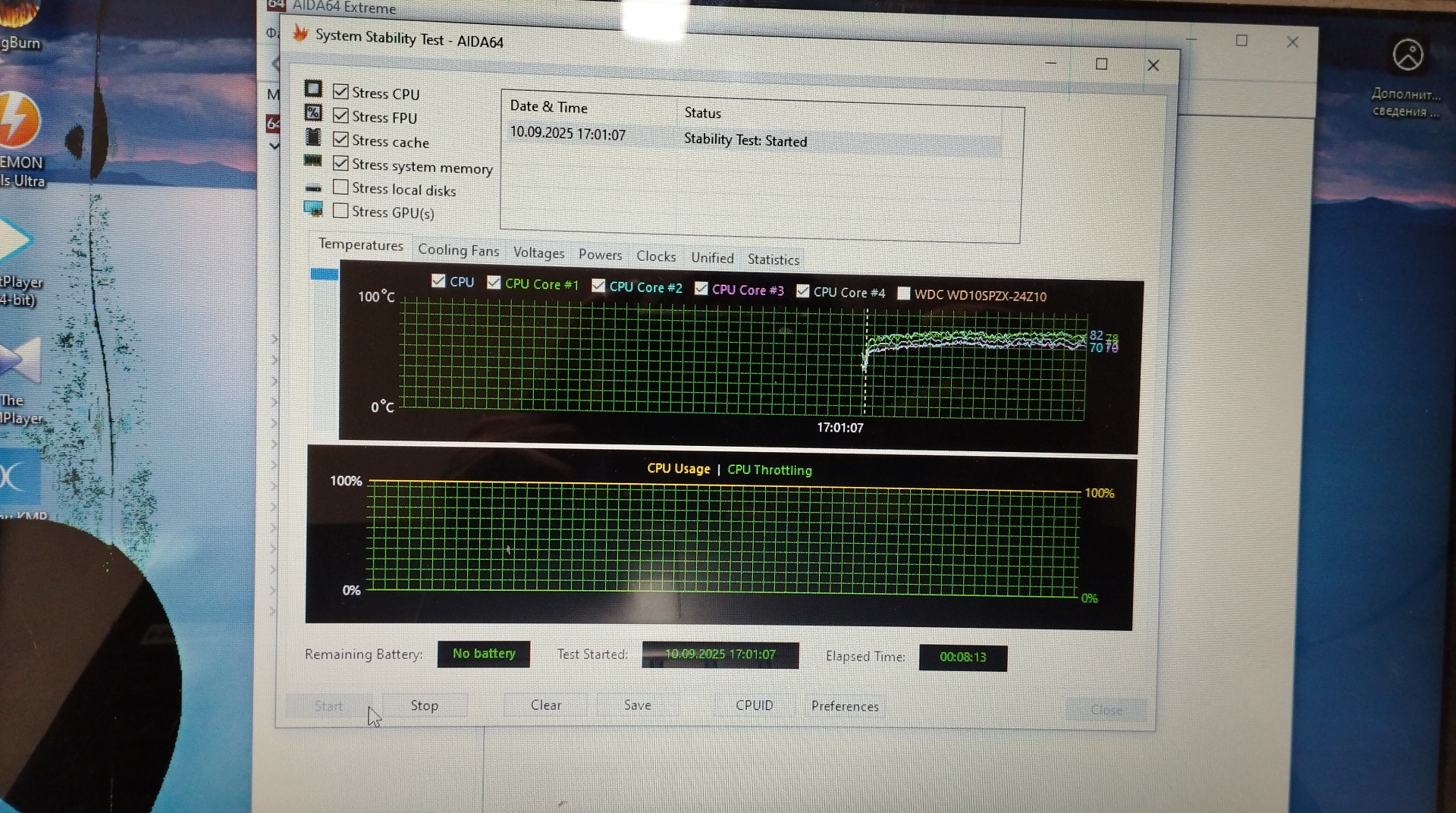
Task: Click the Stress FPU percent icon
Action: 312,113
